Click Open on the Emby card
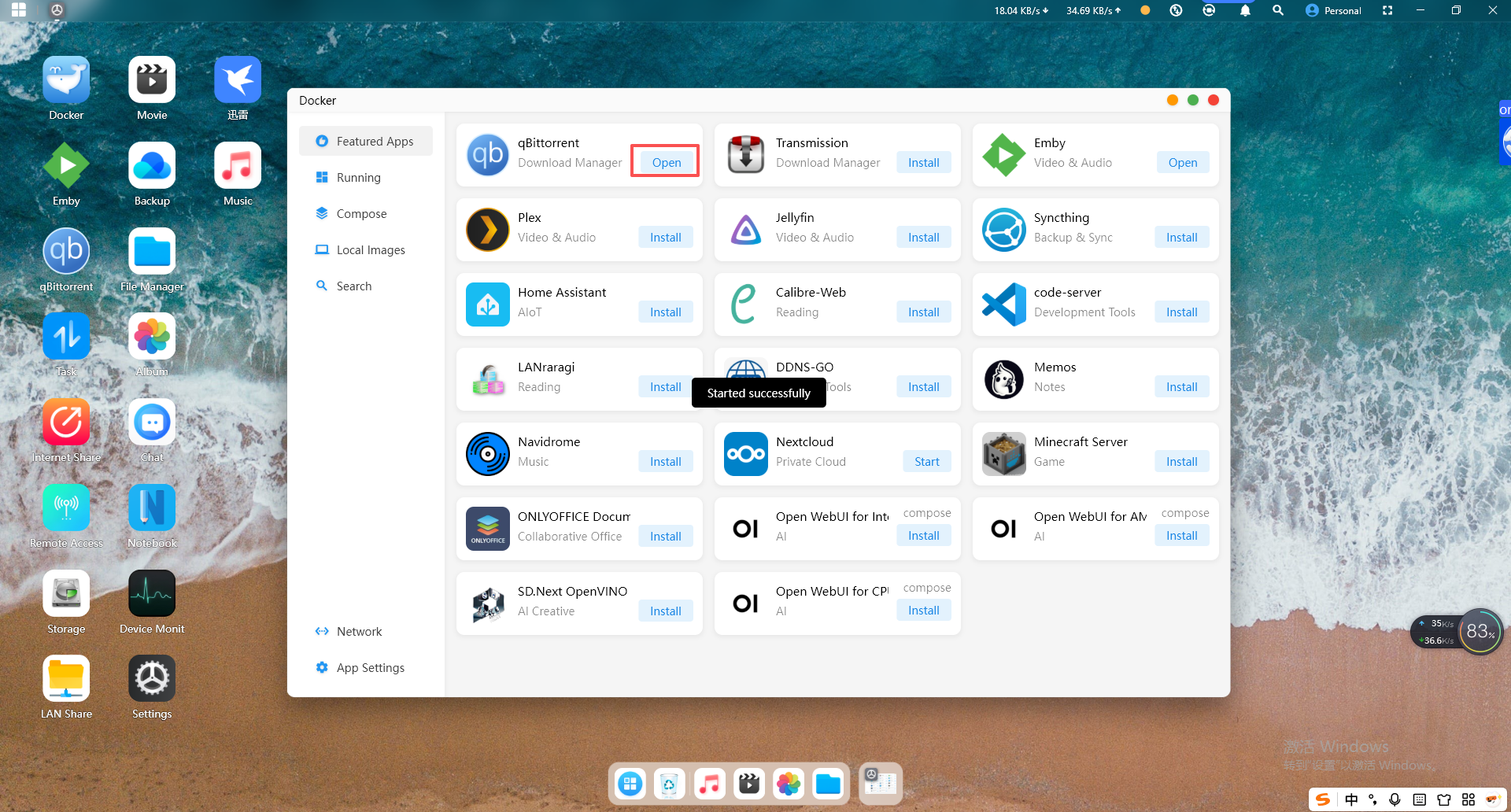 tap(1183, 163)
